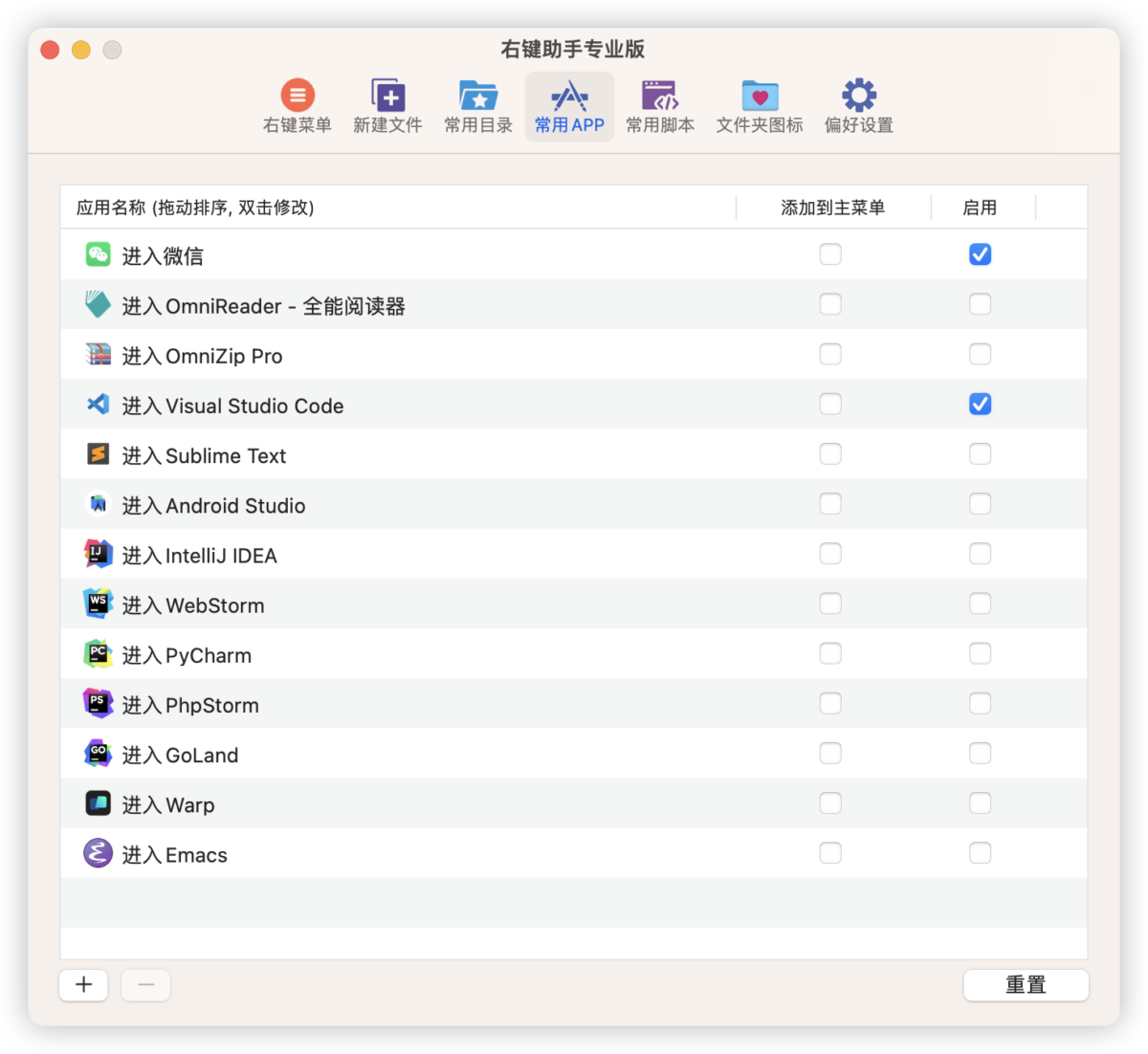The image size is (1148, 1054).
Task: Add a new app with plus button
Action: (84, 985)
